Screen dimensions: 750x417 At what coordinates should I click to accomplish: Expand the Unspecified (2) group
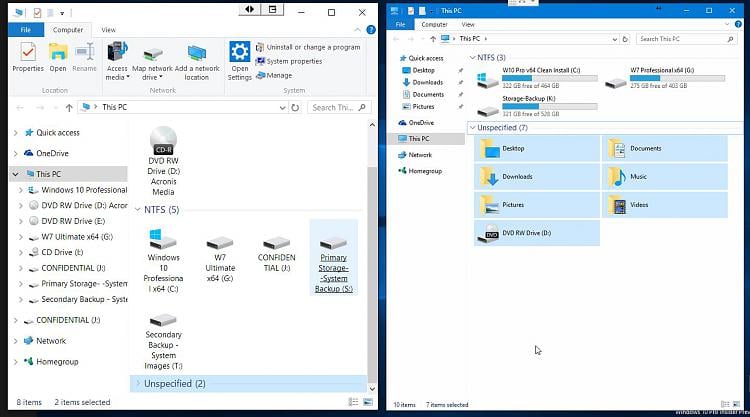pos(138,383)
